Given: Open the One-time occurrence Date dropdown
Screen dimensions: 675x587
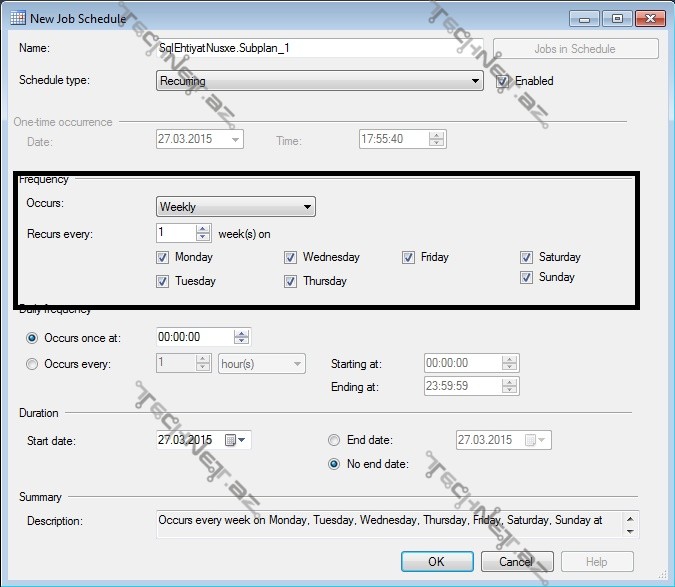Looking at the screenshot, I should pos(235,139).
